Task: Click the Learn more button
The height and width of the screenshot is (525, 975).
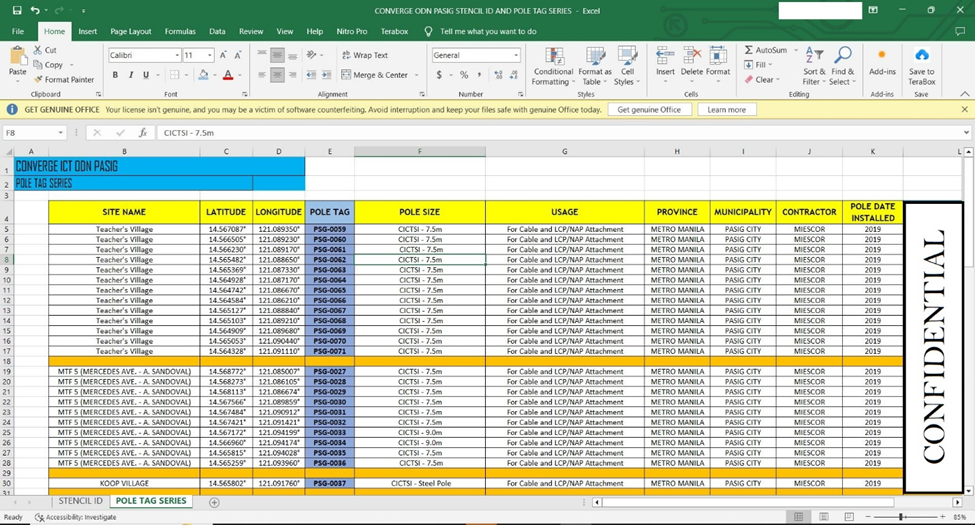Action: pyautogui.click(x=726, y=109)
